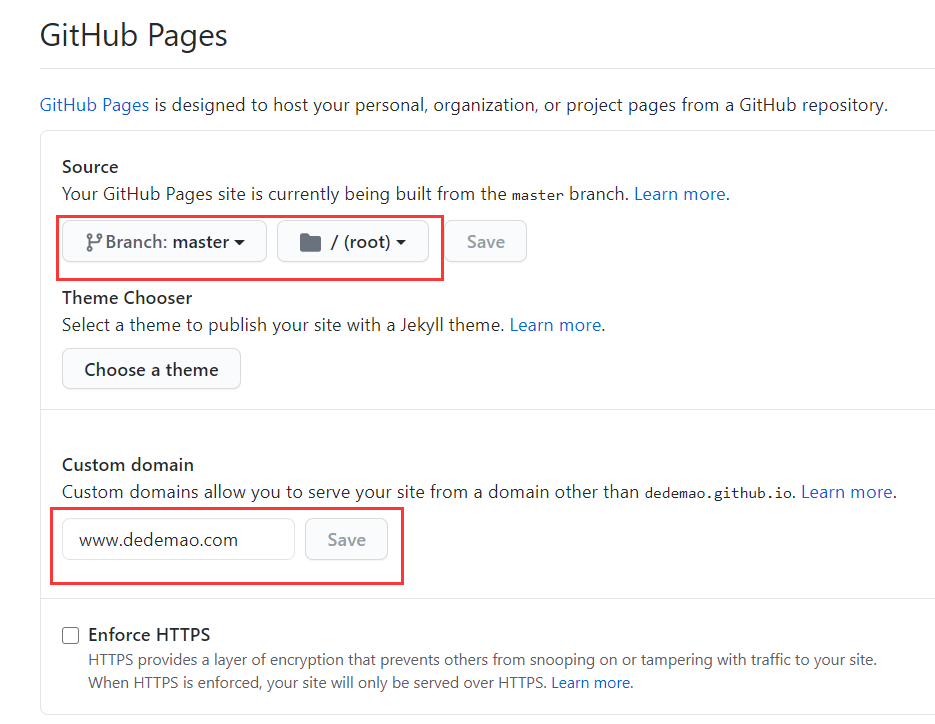Screen dimensions: 935x724
Task: Open Learn more link under Theme Chooser
Action: click(555, 325)
